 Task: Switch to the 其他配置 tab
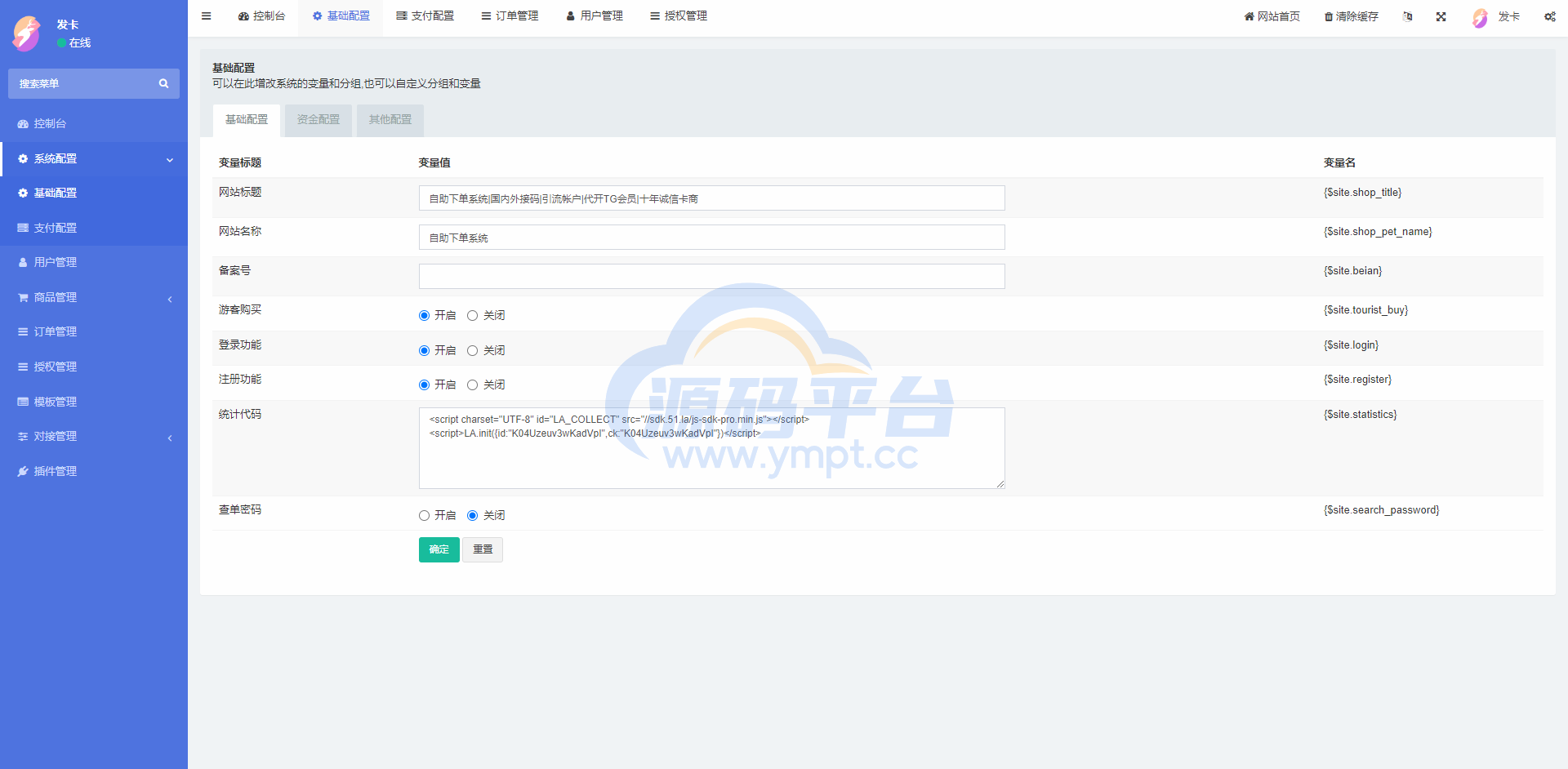[x=390, y=120]
